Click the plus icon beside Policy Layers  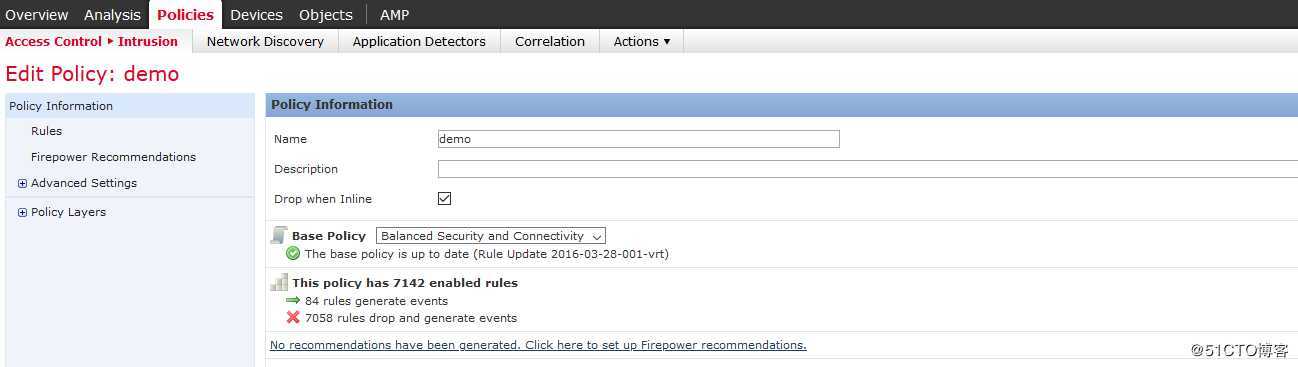pyautogui.click(x=22, y=212)
